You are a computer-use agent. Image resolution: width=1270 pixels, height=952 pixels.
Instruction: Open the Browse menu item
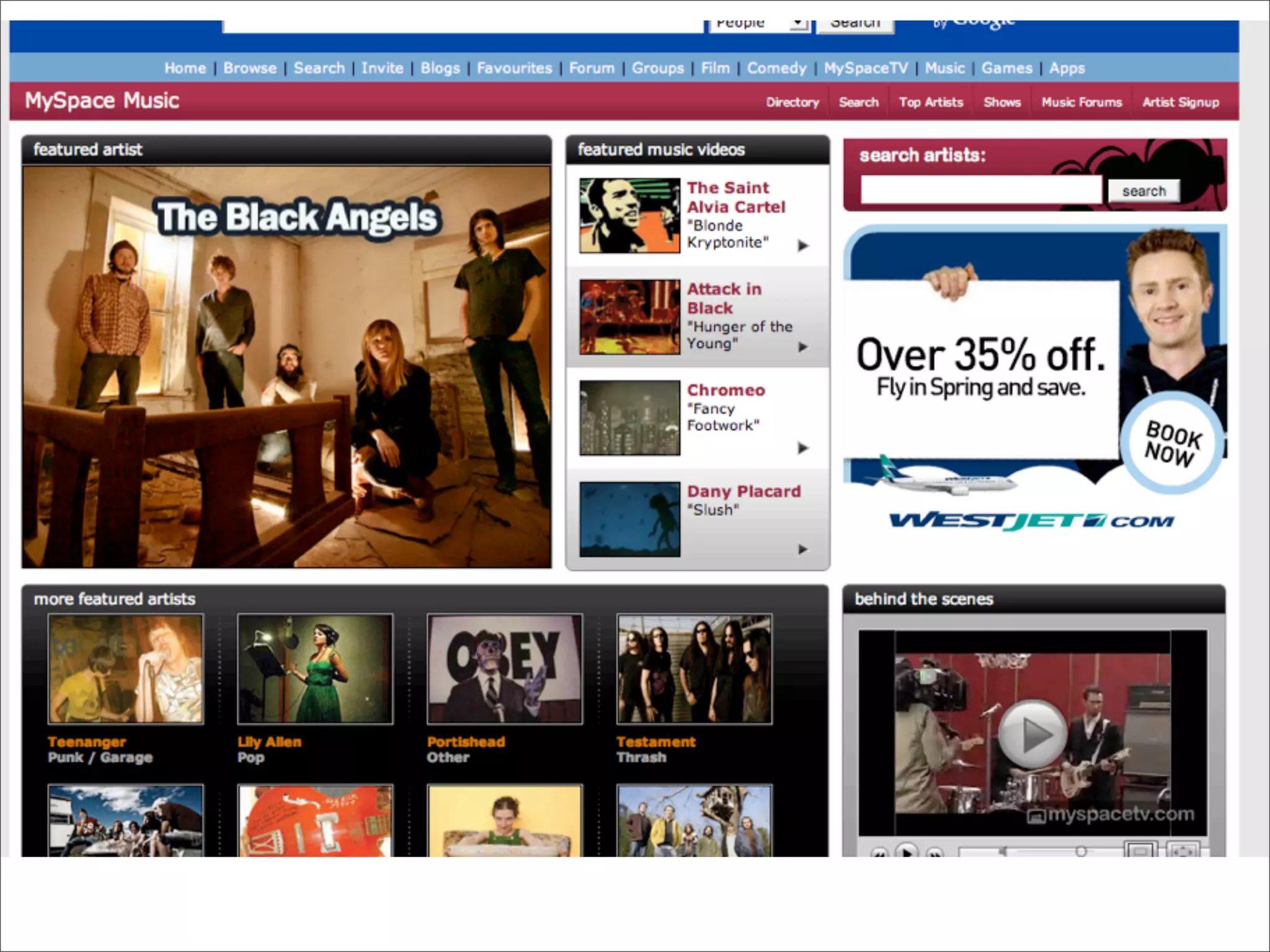pos(250,68)
